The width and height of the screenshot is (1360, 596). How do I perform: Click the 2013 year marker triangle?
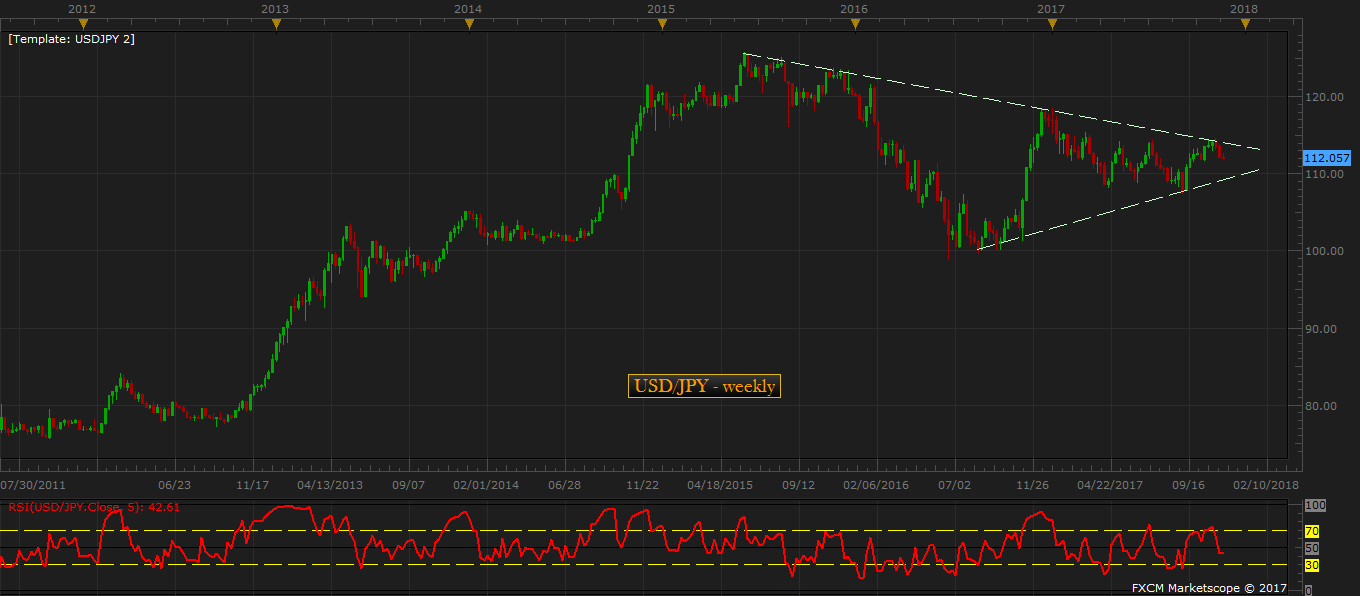click(275, 24)
